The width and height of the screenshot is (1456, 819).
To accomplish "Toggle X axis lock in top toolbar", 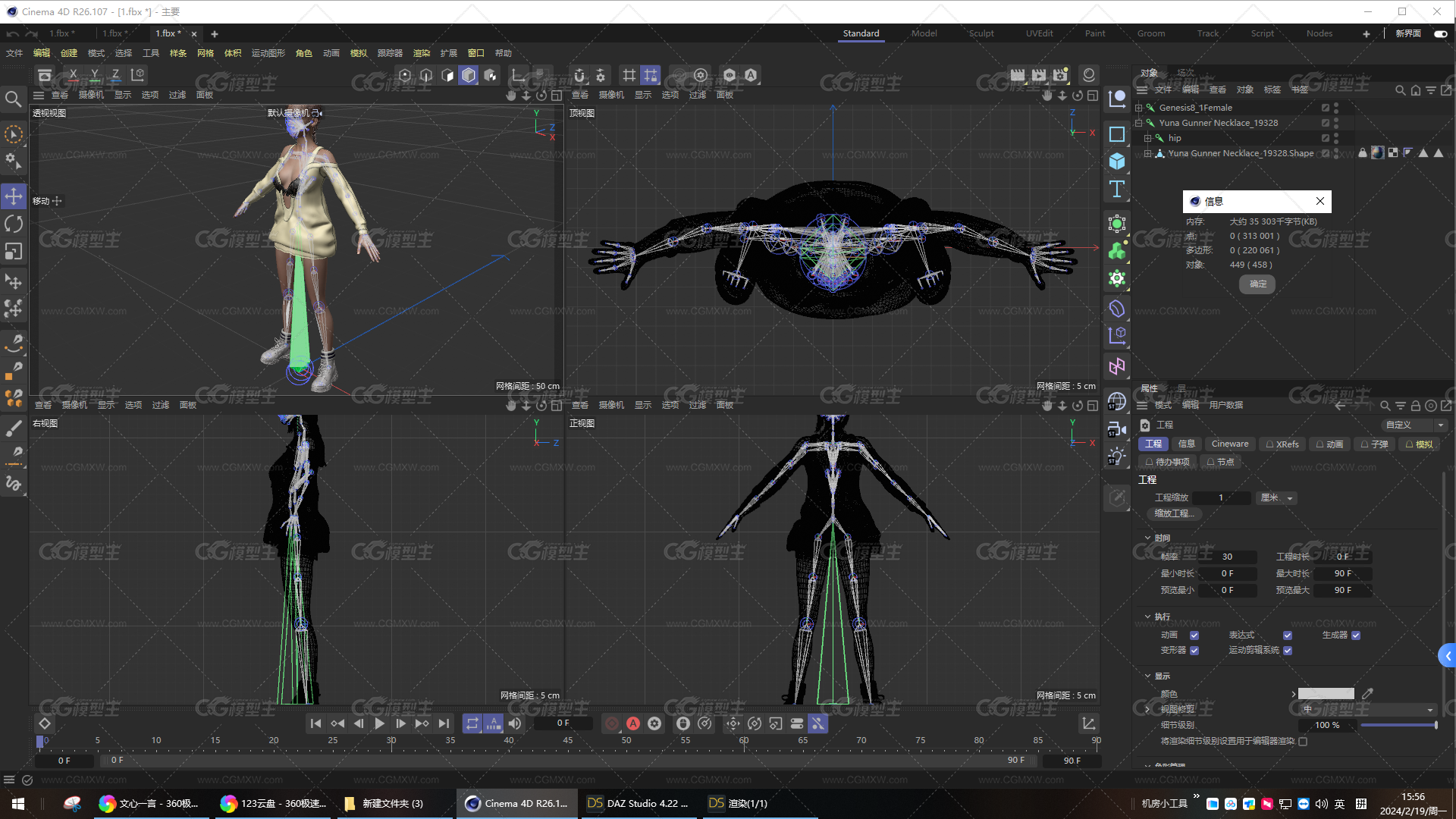I will pos(73,75).
